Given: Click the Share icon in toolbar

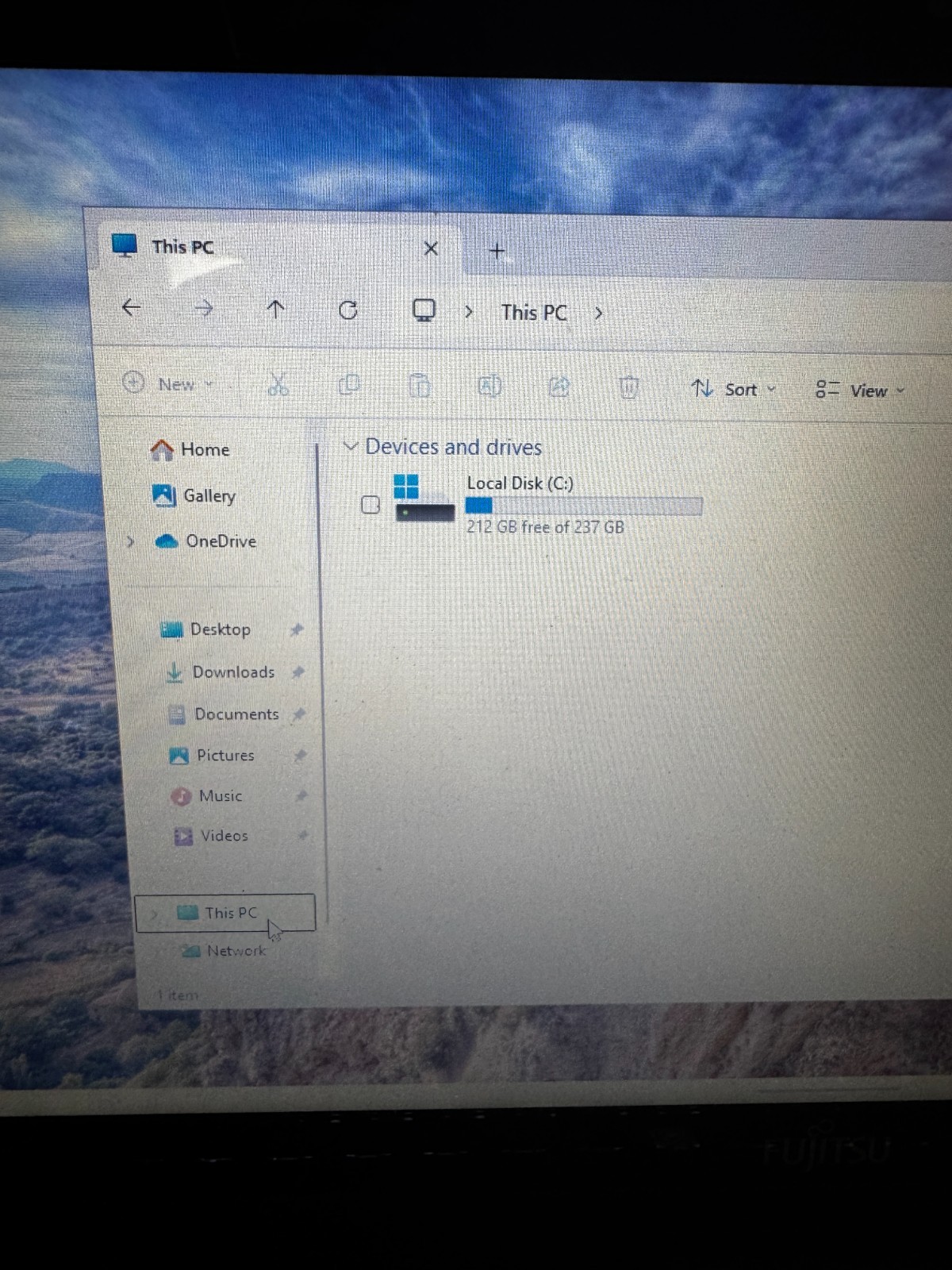Looking at the screenshot, I should [x=559, y=387].
